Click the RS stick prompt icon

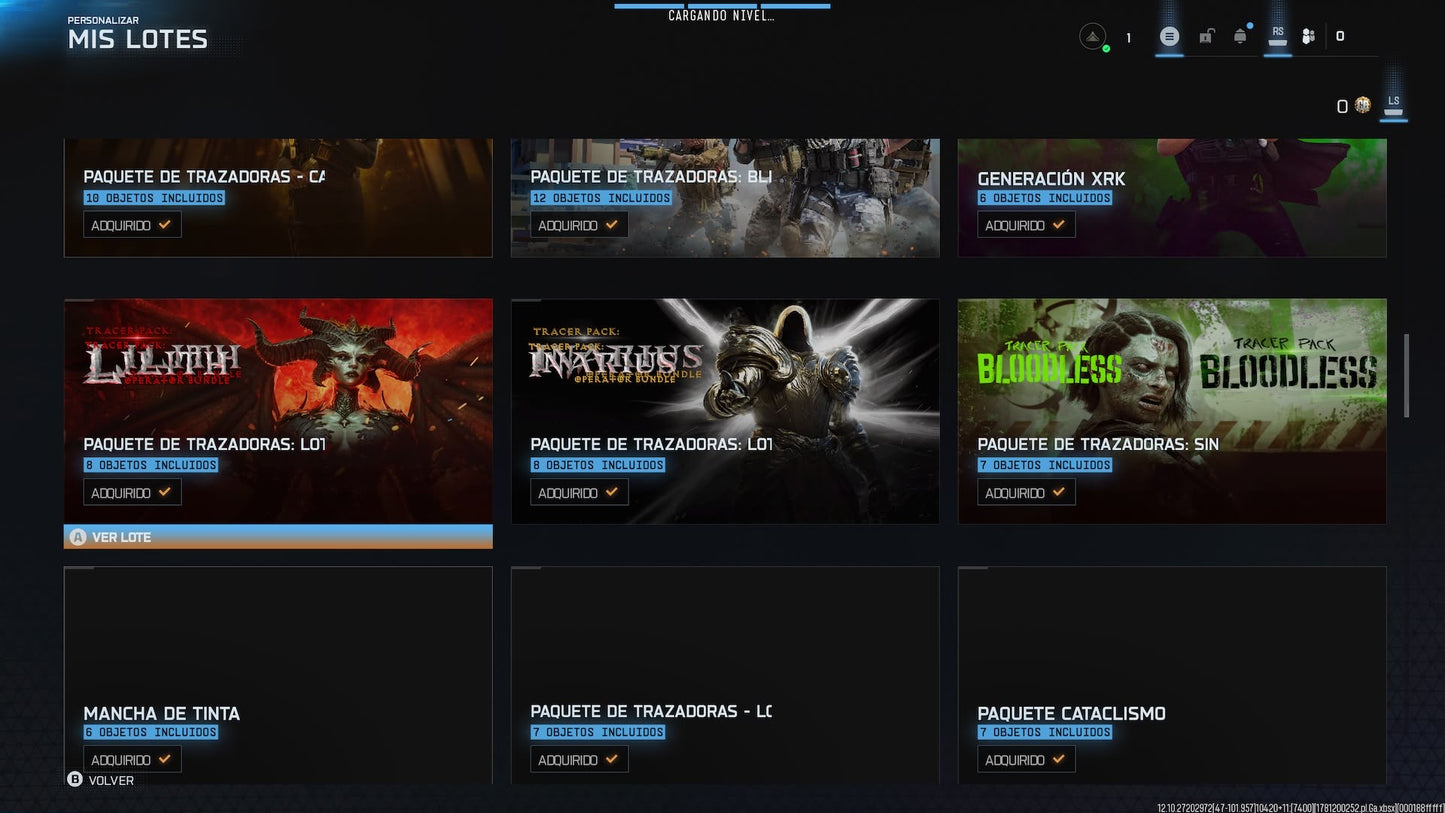1278,36
